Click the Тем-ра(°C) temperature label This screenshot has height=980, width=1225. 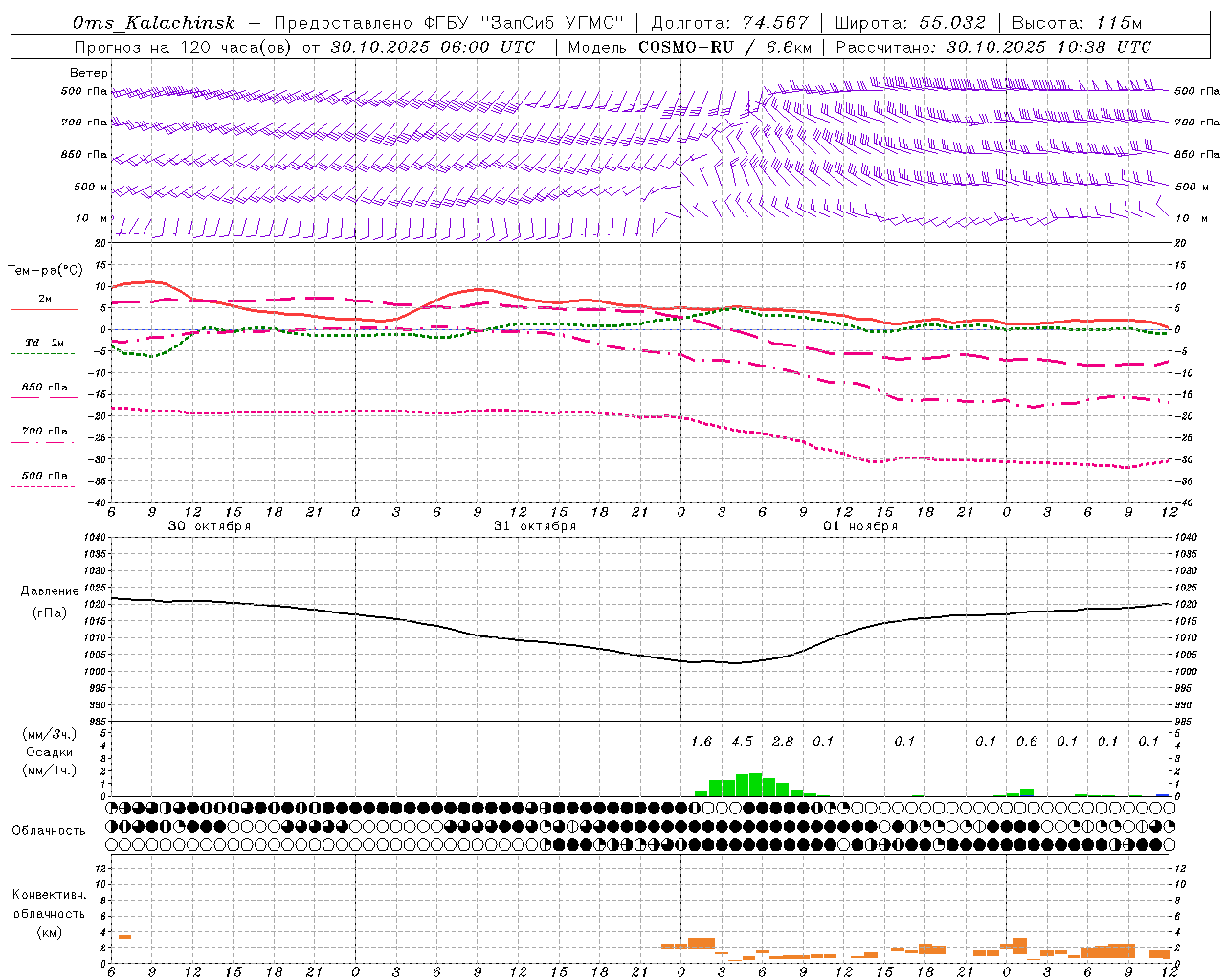(45, 271)
